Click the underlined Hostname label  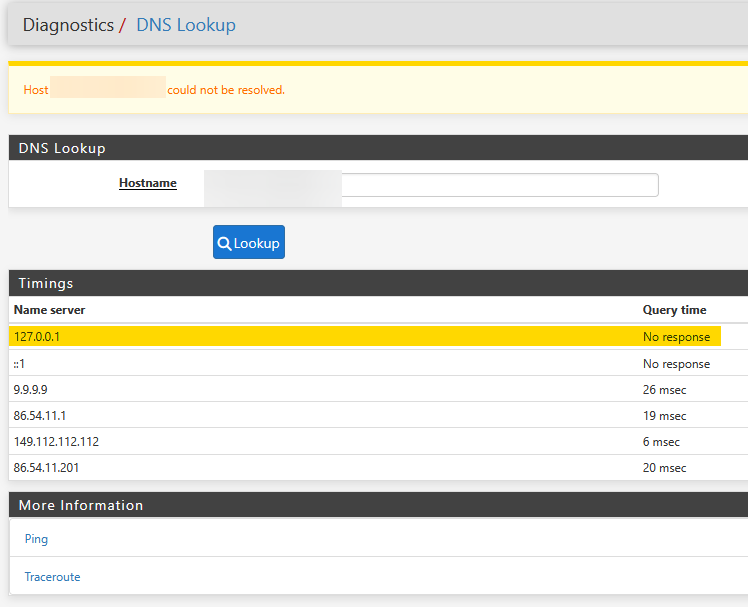[x=148, y=183]
